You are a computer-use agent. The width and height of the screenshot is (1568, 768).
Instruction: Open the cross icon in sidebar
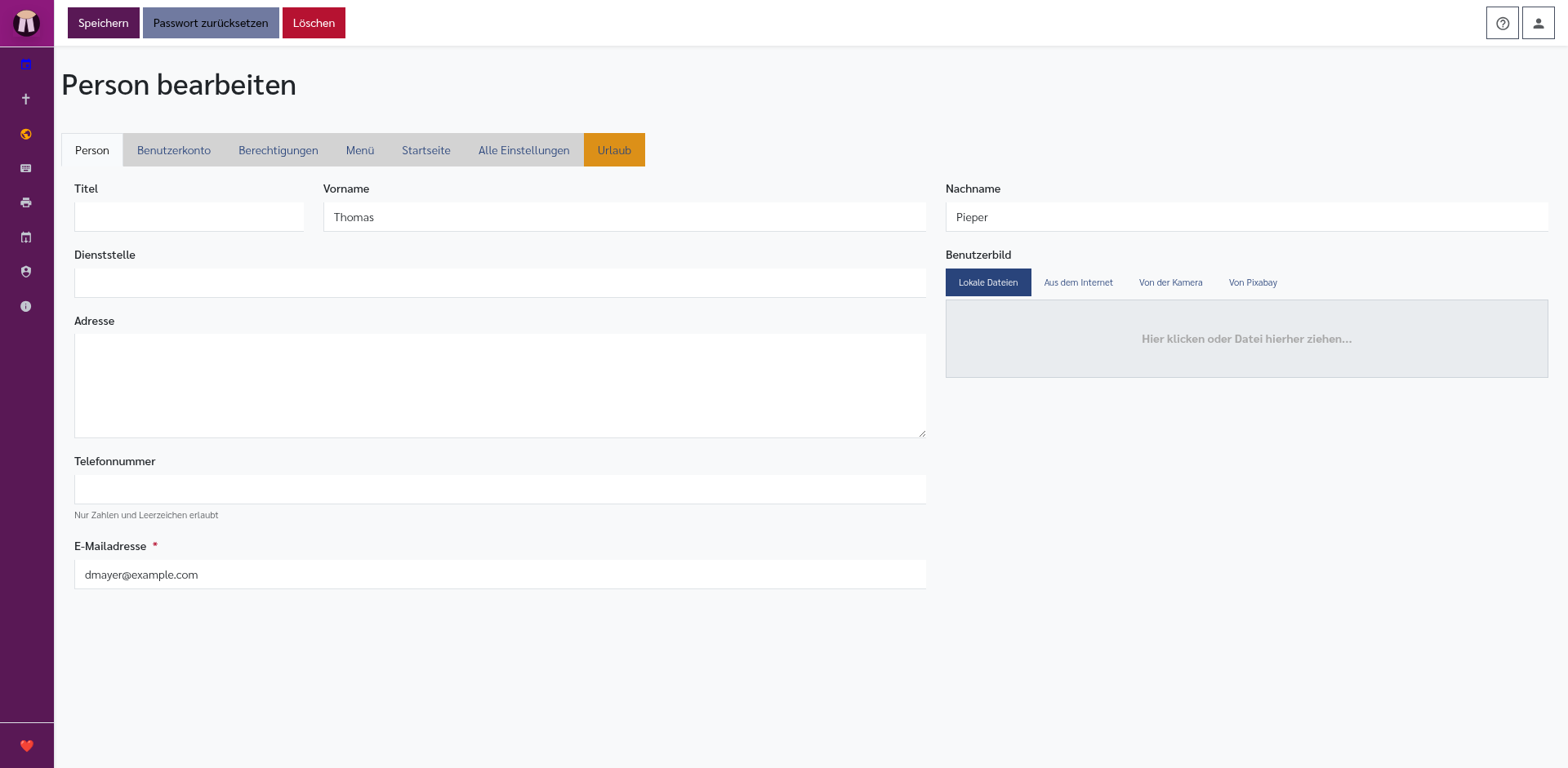pos(26,99)
